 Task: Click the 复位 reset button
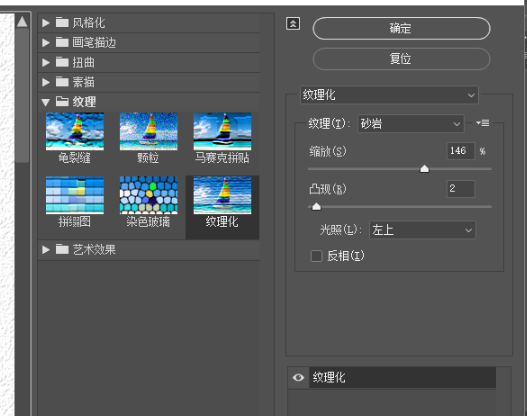pyautogui.click(x=401, y=59)
